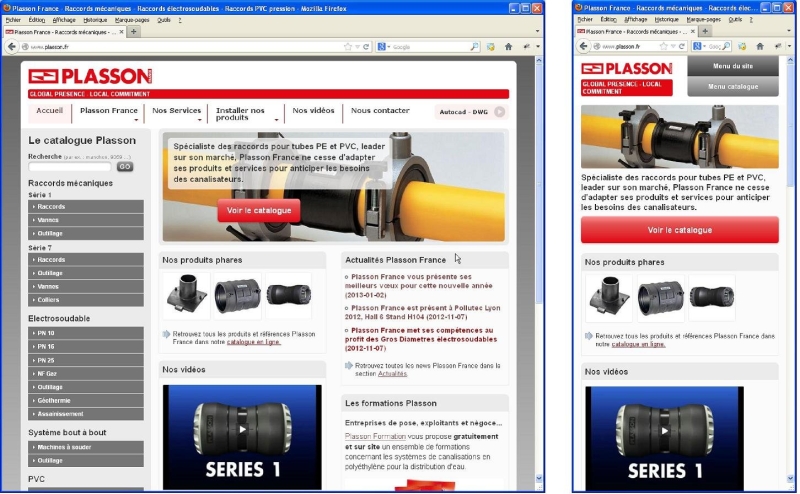Open Gros Diametres électrosoudables news item
800x494 pixels.
pos(421,339)
